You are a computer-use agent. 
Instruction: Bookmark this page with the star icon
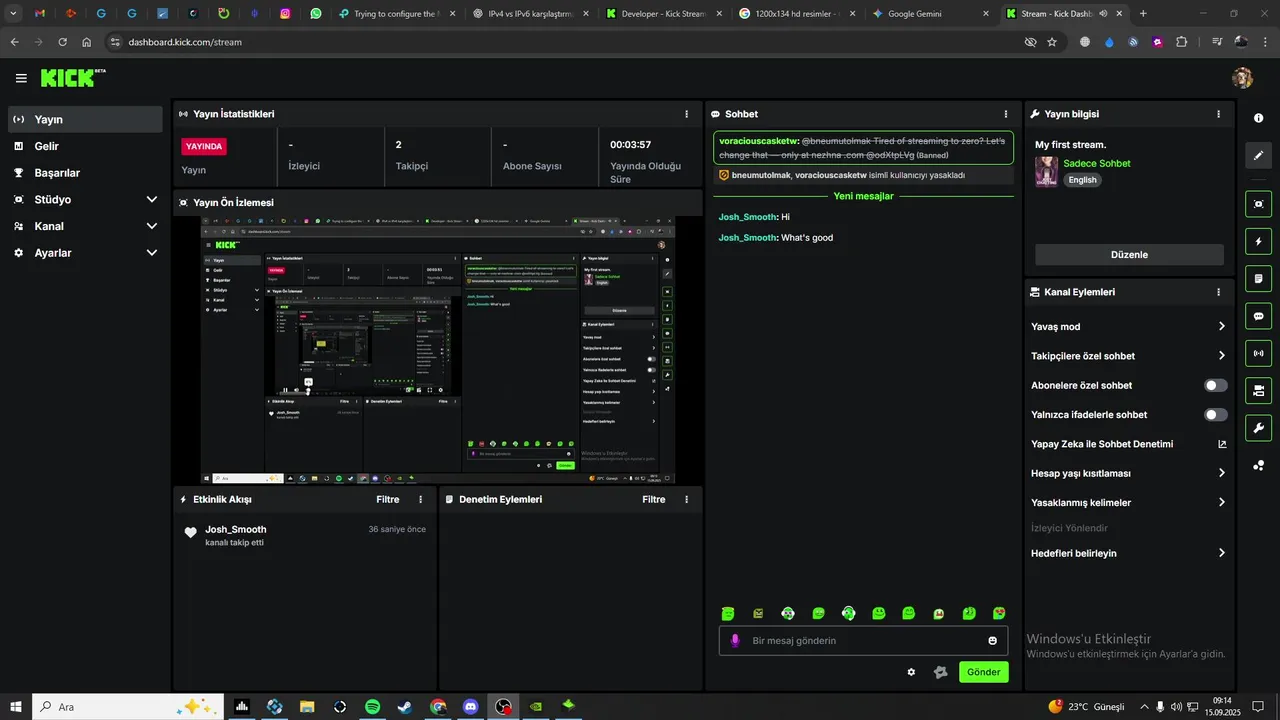(x=1052, y=42)
